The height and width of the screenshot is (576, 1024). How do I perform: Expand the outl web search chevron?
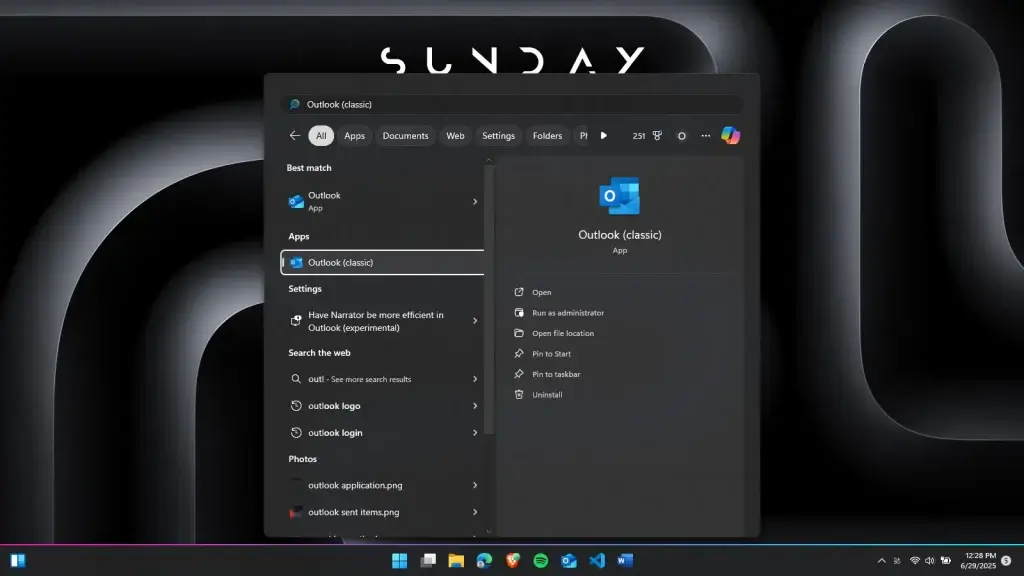click(x=475, y=379)
